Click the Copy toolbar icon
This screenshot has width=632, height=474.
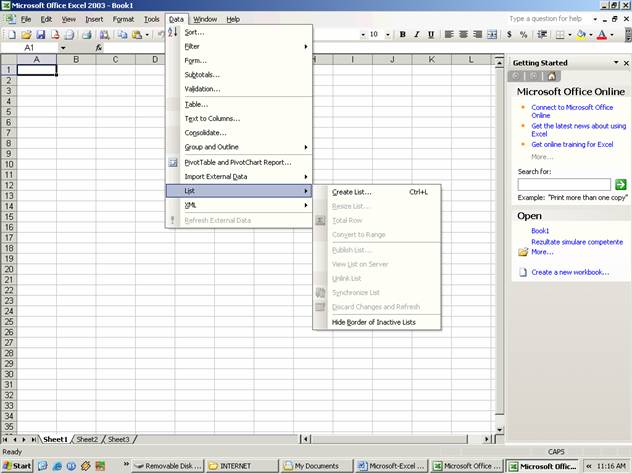[x=122, y=35]
